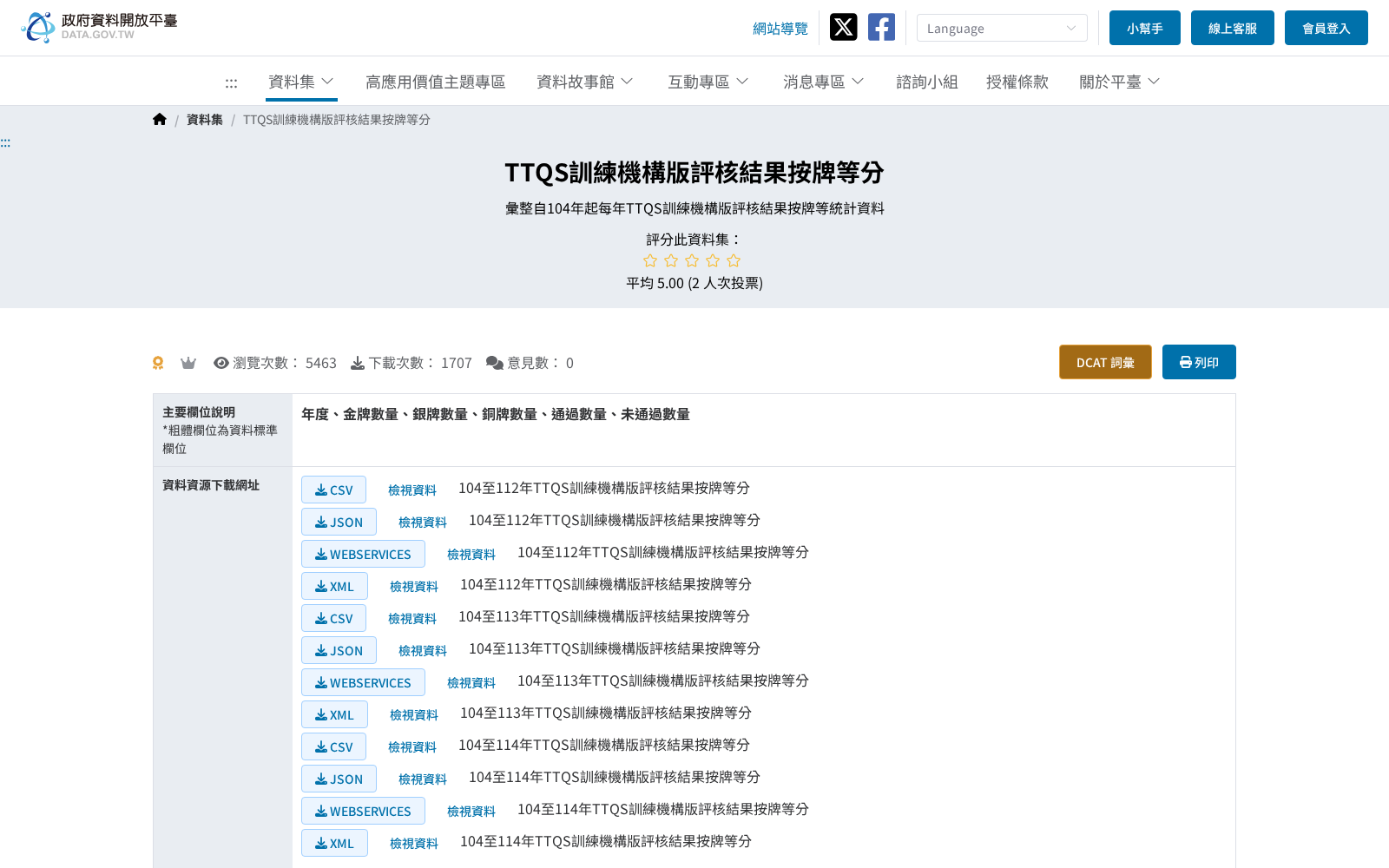Viewport: 1389px width, 868px height.
Task: Rate the dataset four stars
Action: [x=713, y=260]
